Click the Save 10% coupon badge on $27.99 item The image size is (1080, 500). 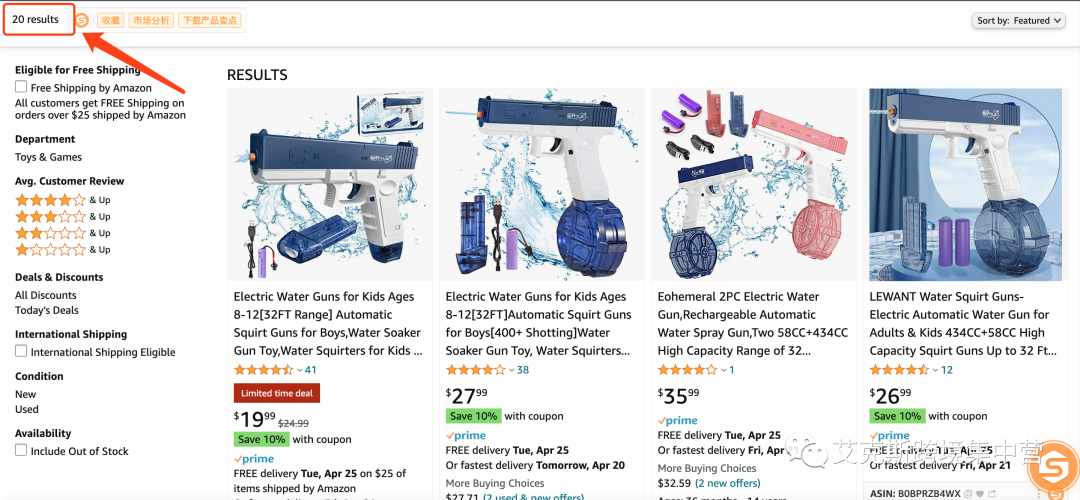click(x=472, y=416)
